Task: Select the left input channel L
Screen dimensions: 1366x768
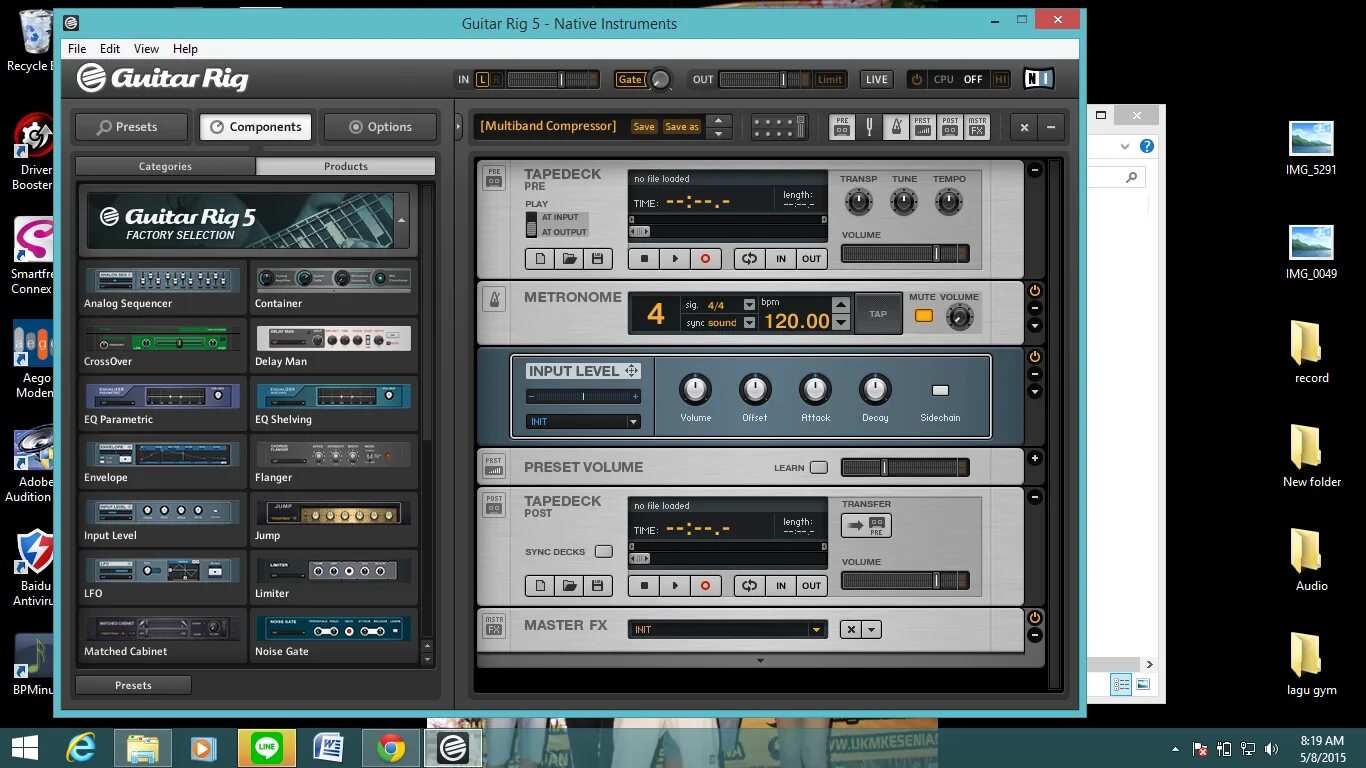Action: (x=482, y=79)
